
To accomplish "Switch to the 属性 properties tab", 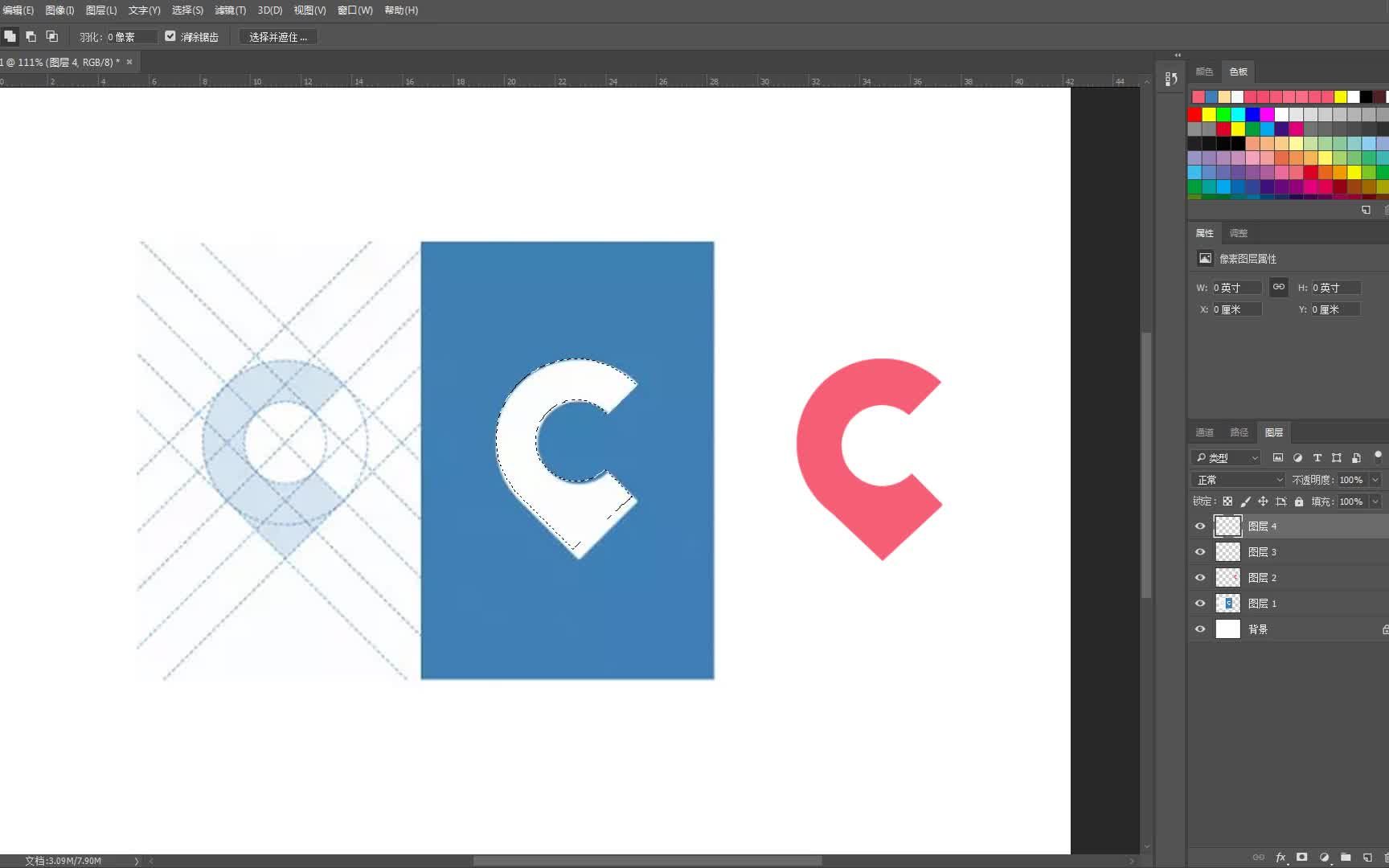I will [x=1205, y=233].
